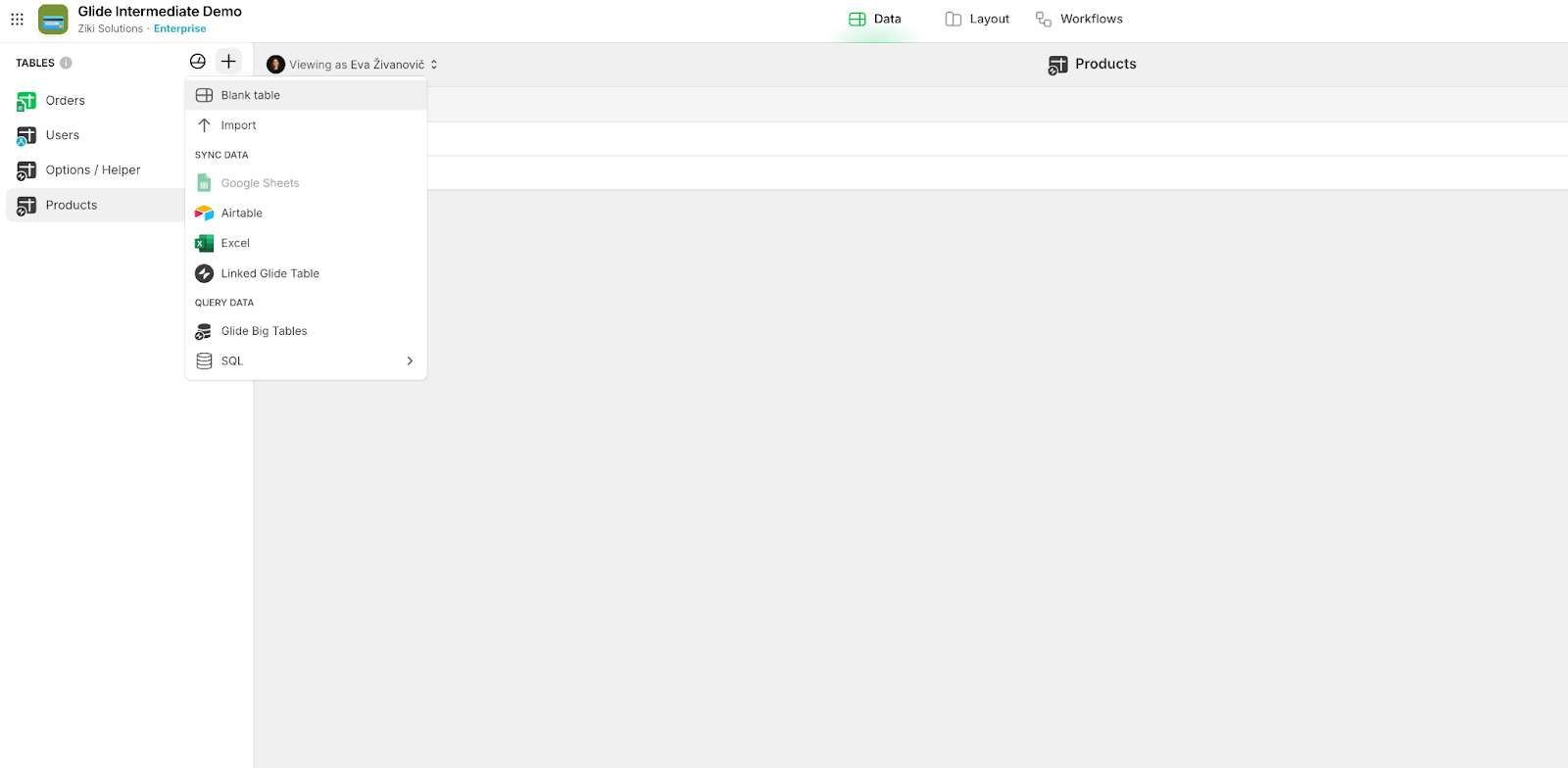Click the Ziki Solutions team name

pos(111,29)
